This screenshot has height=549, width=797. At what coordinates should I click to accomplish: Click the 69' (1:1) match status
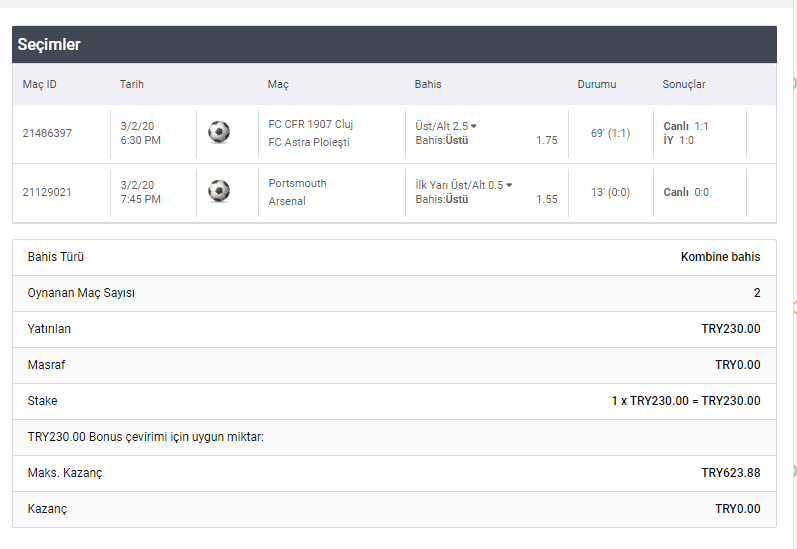pyautogui.click(x=610, y=133)
